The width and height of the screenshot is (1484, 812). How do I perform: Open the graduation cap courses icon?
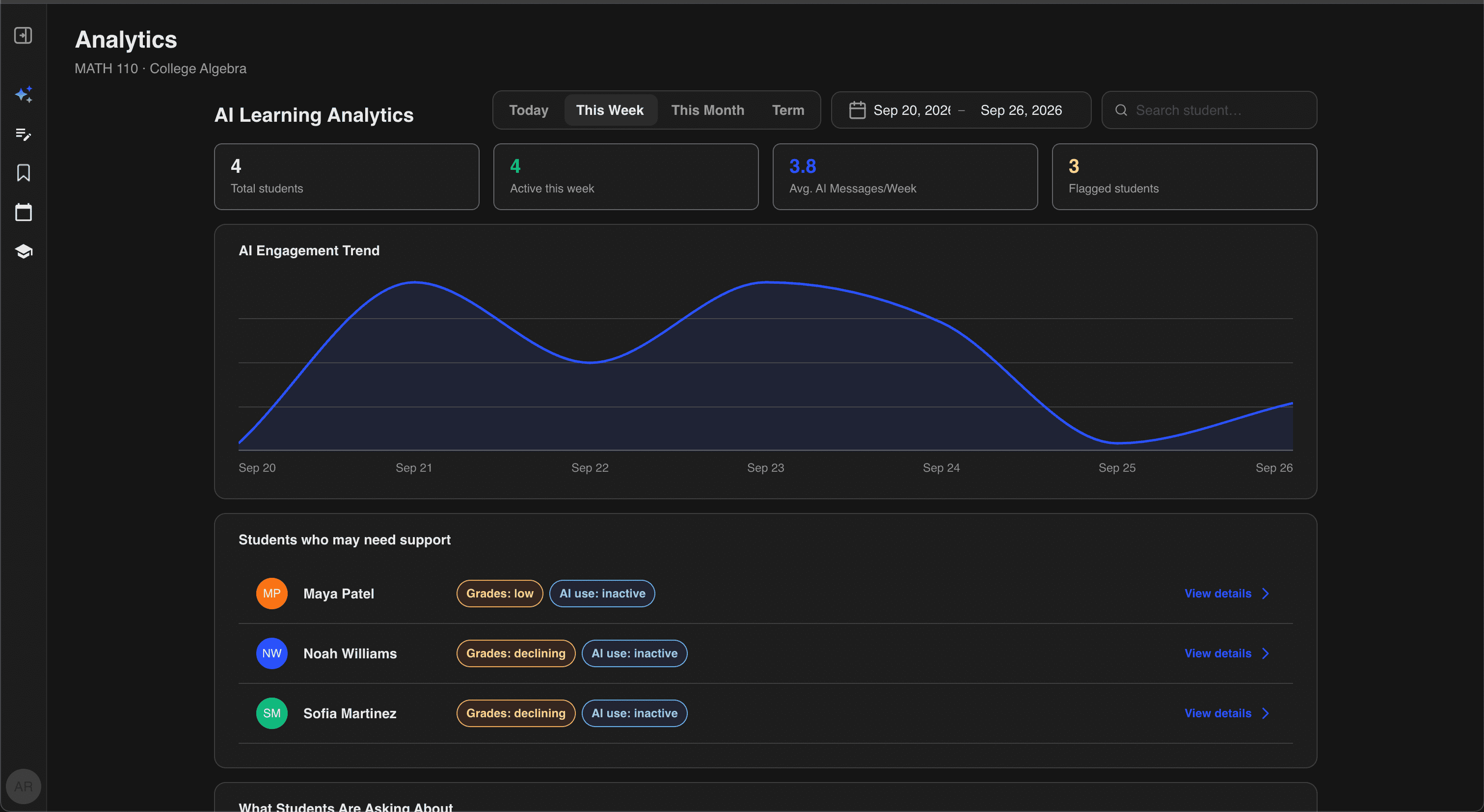coord(24,251)
